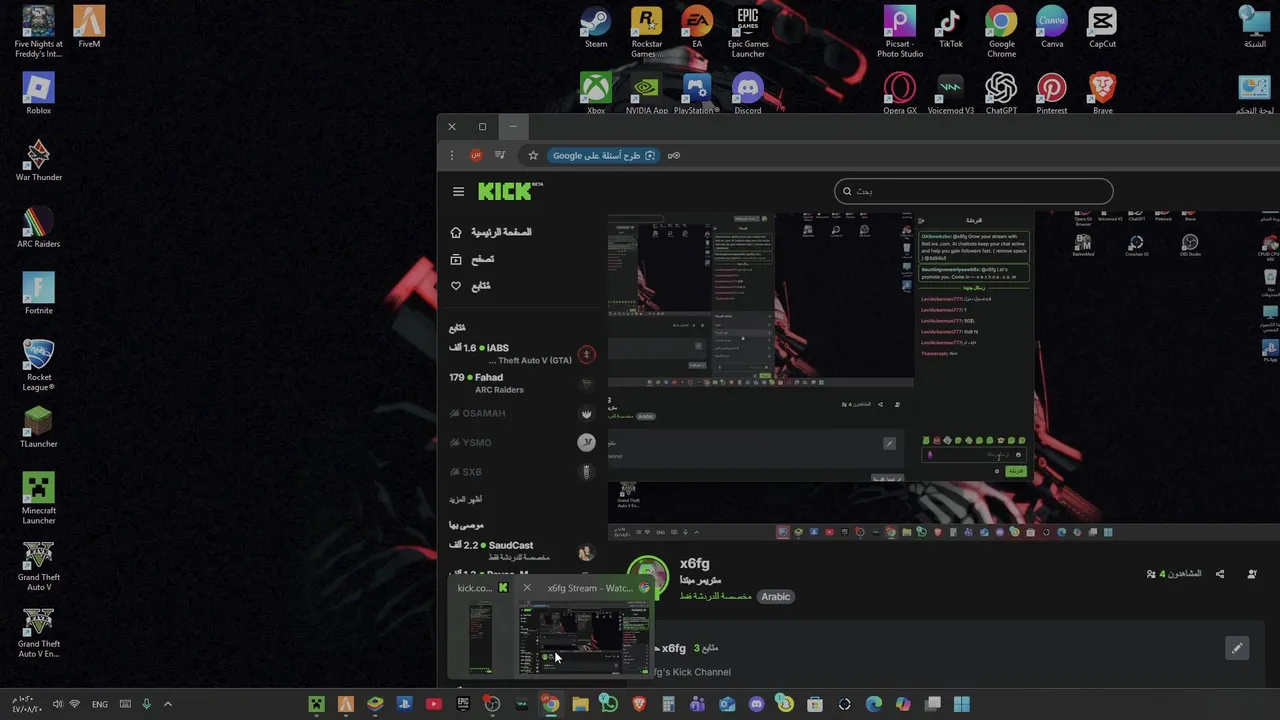Open the Canva desktop shortcut
1280x720 pixels.
tap(1052, 28)
